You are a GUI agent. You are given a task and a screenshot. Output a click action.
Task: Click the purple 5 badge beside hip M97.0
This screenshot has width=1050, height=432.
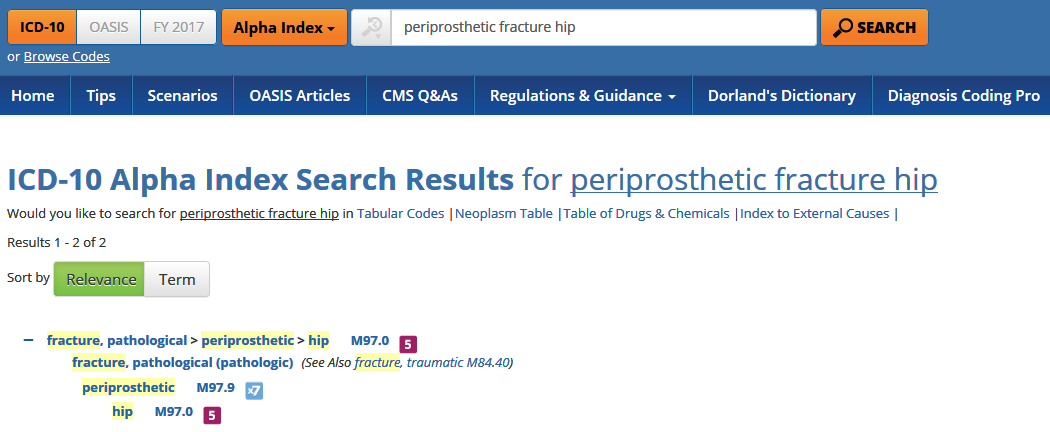pyautogui.click(x=212, y=414)
